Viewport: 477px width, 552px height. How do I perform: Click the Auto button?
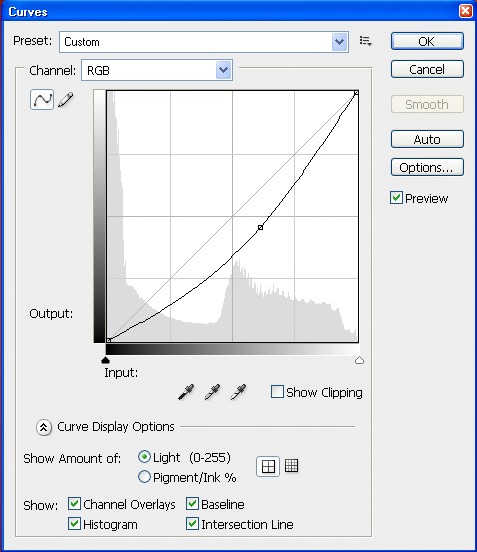[427, 139]
